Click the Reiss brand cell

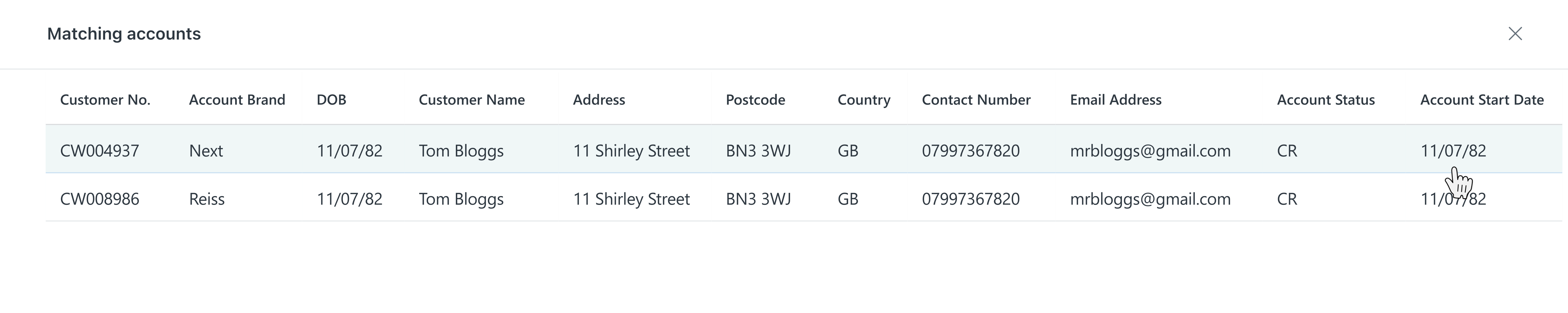tap(206, 199)
